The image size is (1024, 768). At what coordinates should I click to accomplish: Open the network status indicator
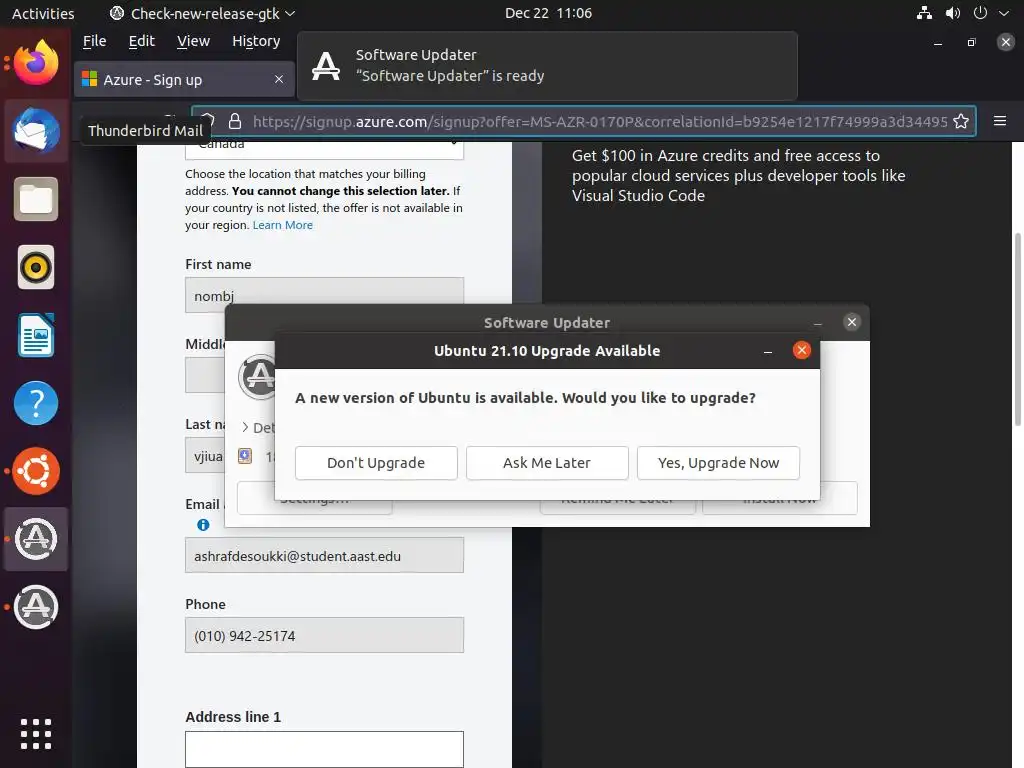[x=924, y=13]
